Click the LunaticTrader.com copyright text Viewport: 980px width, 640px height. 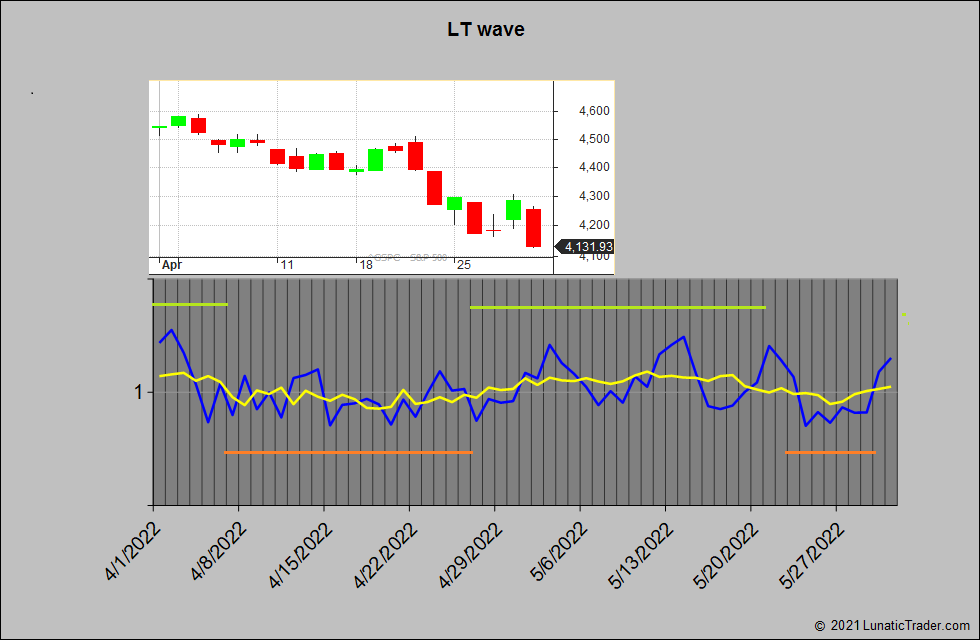pyautogui.click(x=892, y=625)
